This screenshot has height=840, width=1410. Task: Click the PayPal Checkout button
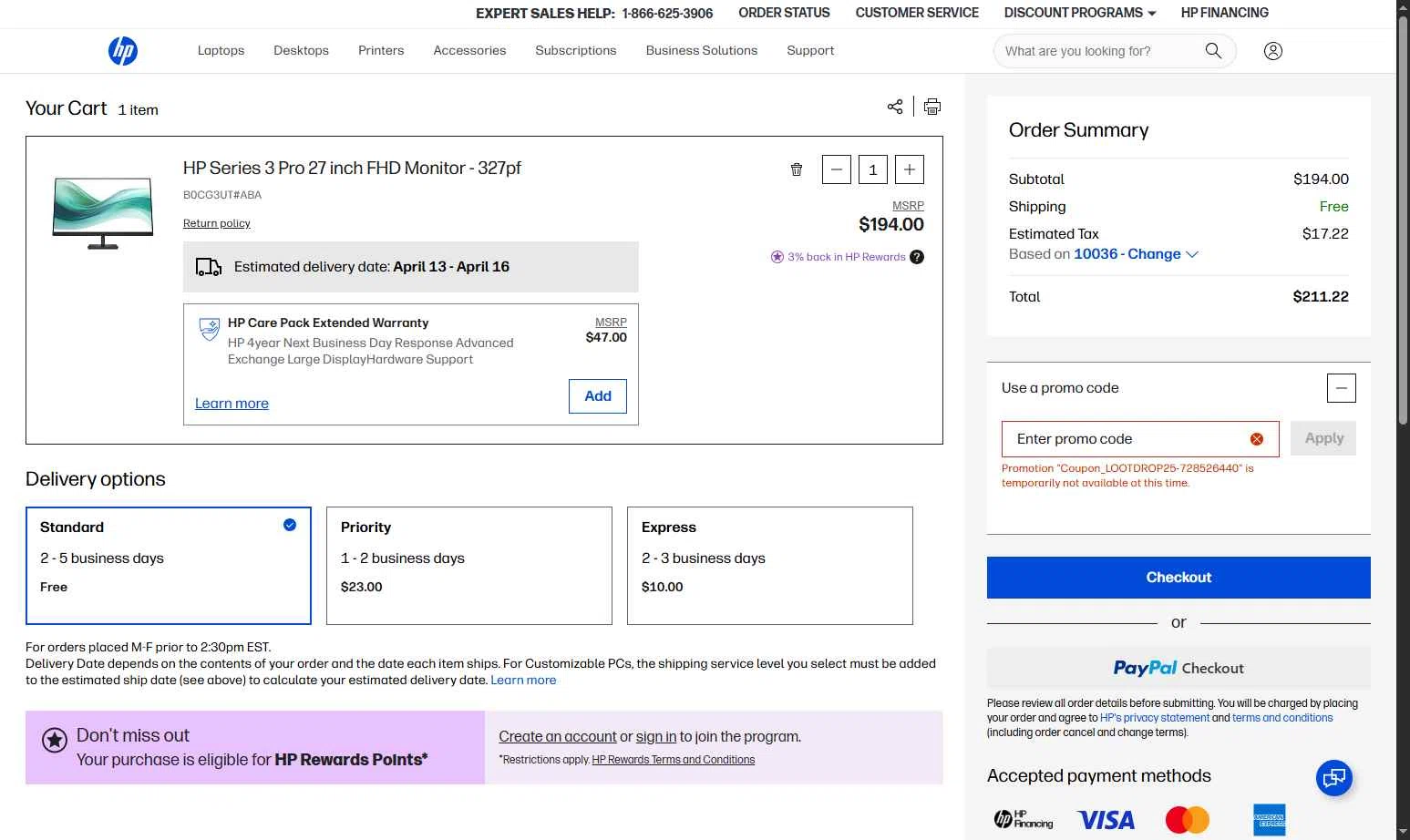pos(1178,668)
